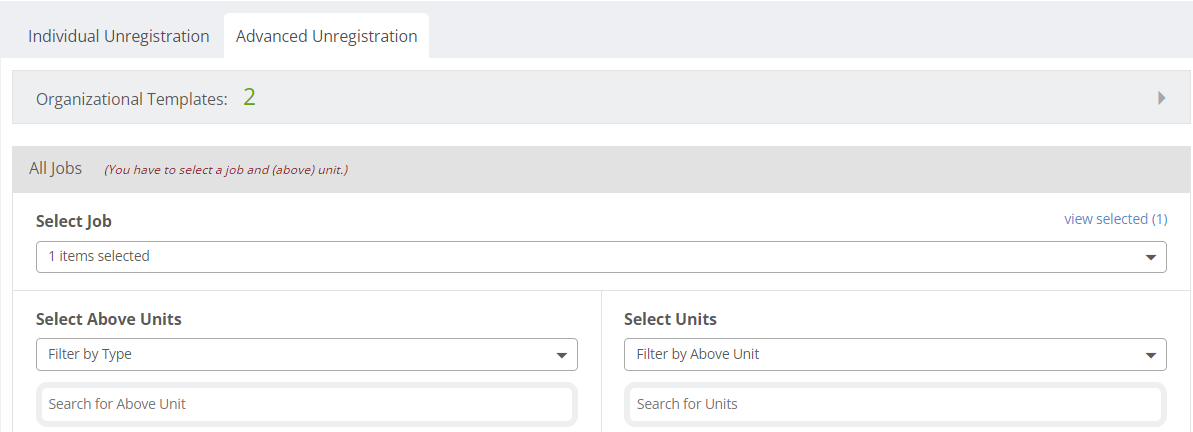Viewport: 1193px width, 432px height.
Task: Click the caret arrow on Filter by Type
Action: (562, 355)
